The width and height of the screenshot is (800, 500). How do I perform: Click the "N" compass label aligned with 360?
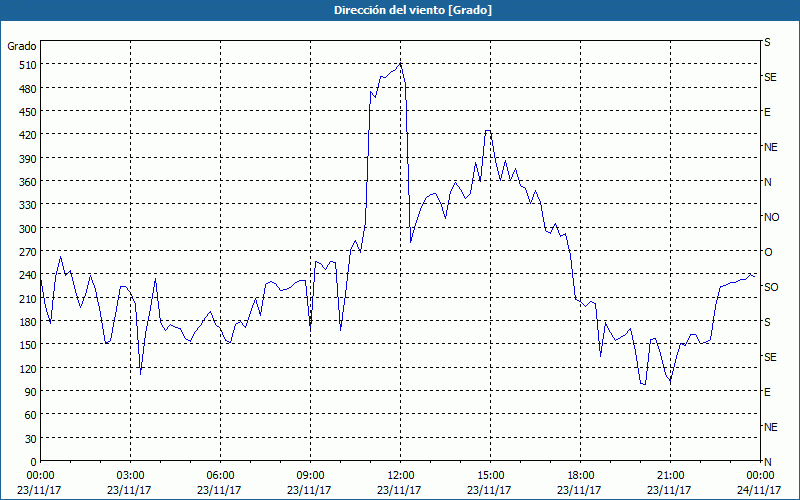767,182
